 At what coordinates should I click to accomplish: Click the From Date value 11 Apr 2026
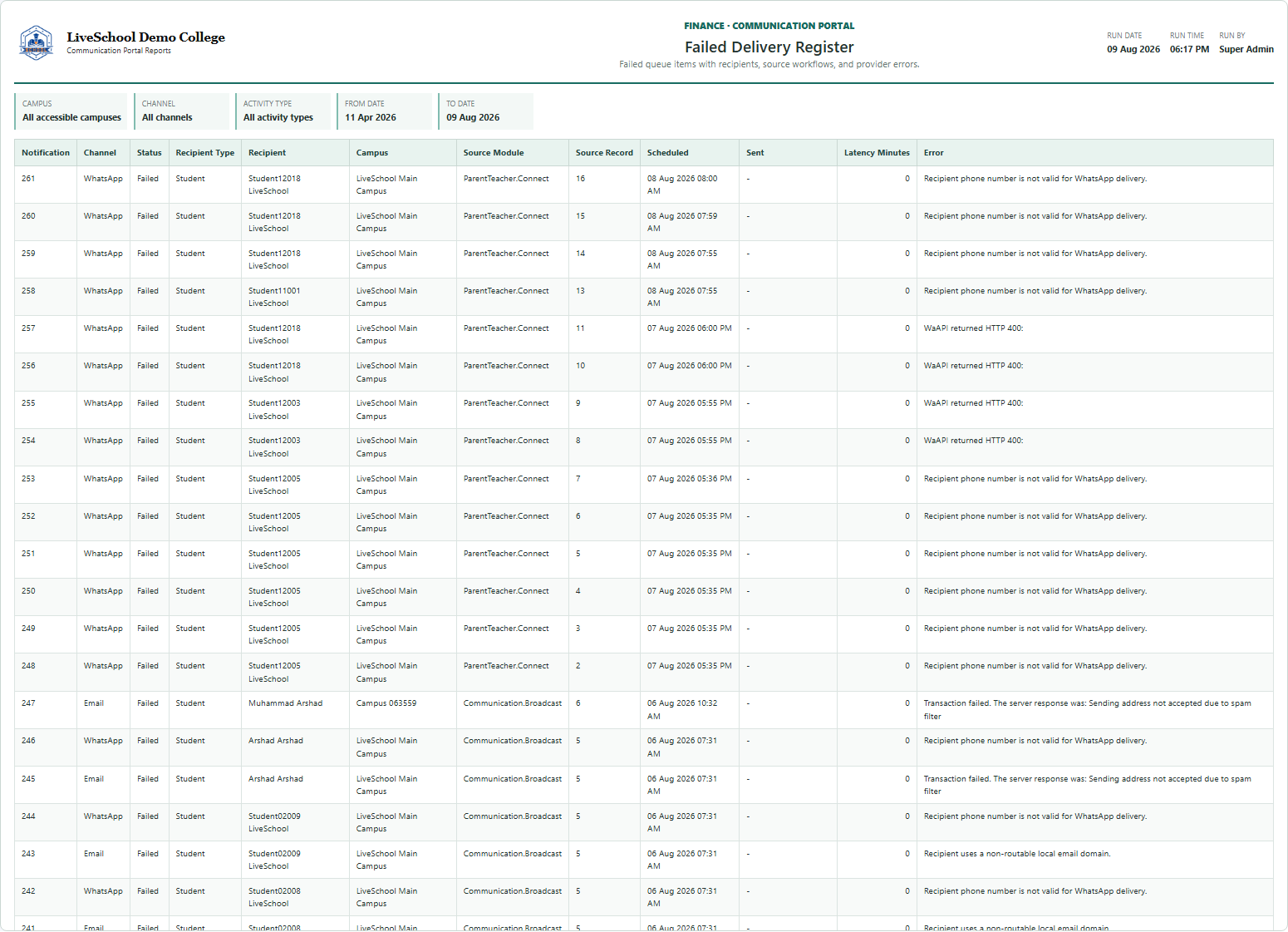pyautogui.click(x=371, y=117)
